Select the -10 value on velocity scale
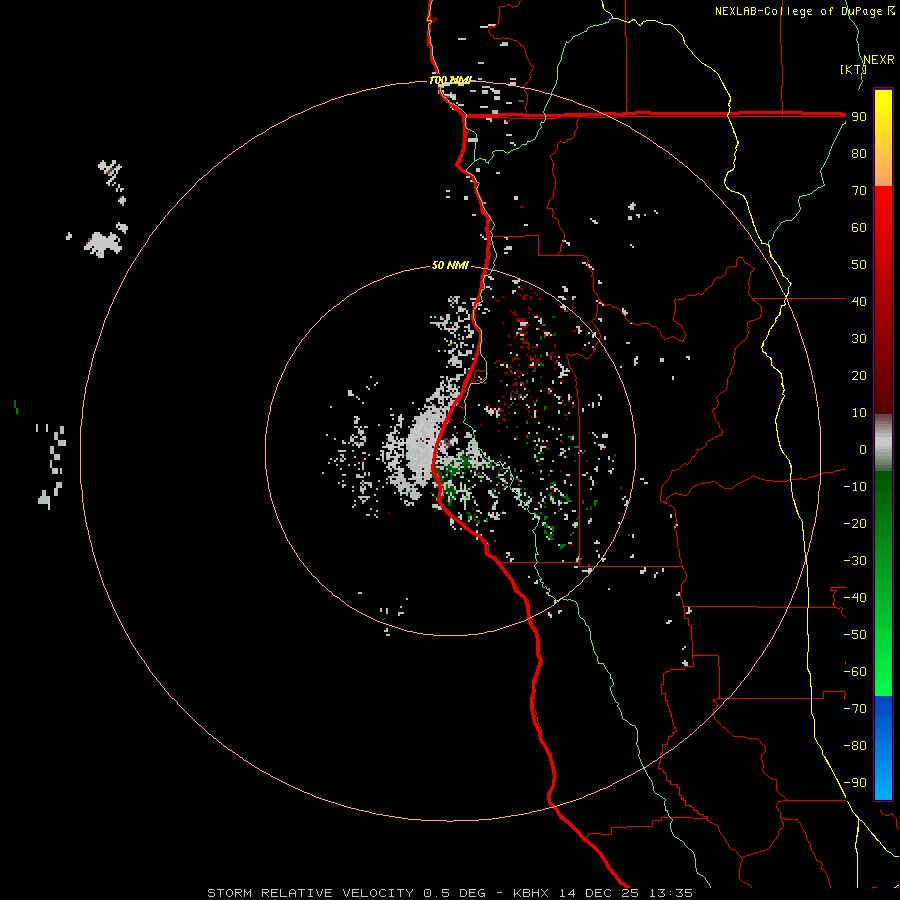 (x=855, y=487)
